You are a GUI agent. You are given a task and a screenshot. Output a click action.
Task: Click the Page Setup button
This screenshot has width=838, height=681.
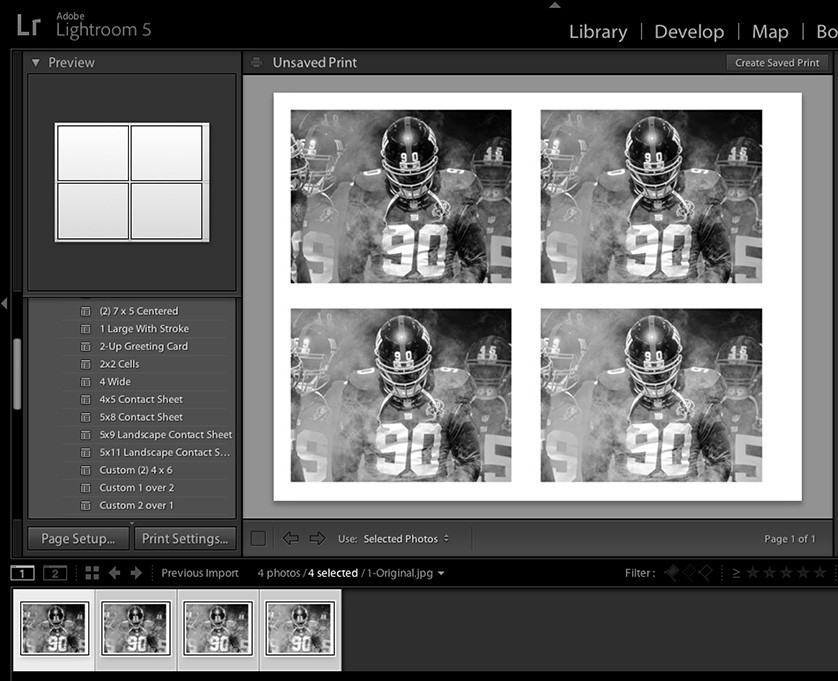(x=77, y=538)
